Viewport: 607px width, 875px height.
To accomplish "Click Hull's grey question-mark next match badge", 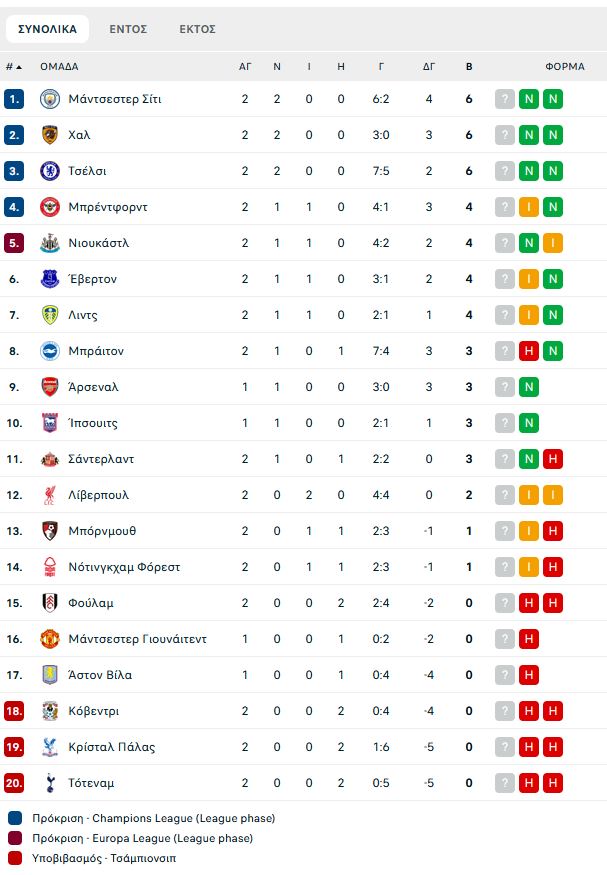I will tap(505, 135).
